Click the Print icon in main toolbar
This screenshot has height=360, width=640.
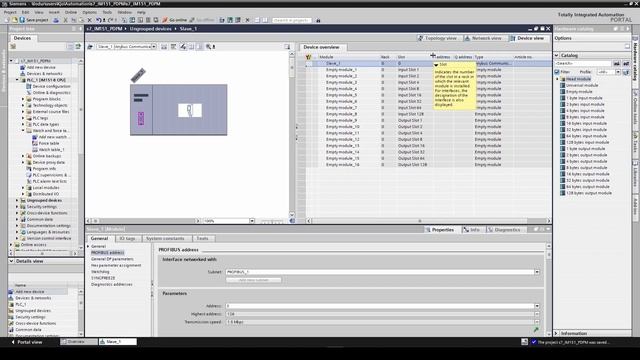click(x=56, y=20)
